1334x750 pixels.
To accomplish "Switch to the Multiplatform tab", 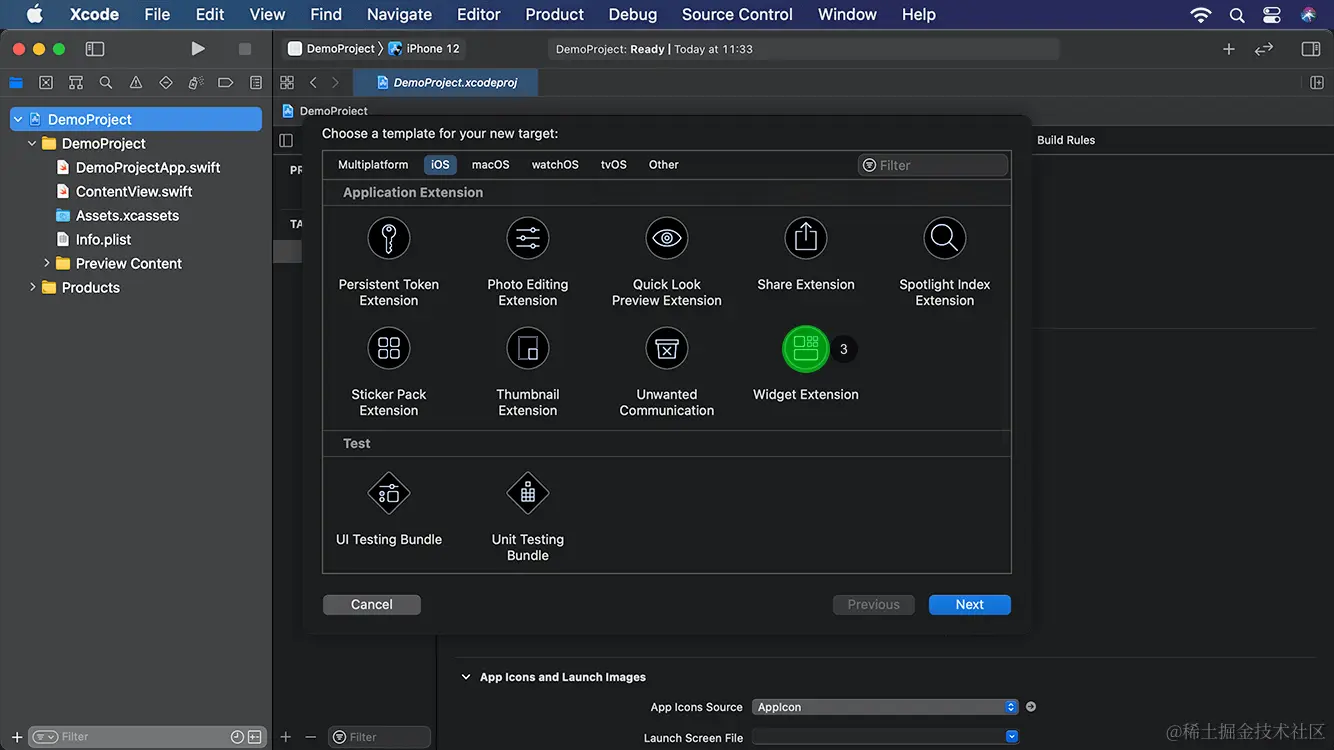I will click(x=373, y=164).
